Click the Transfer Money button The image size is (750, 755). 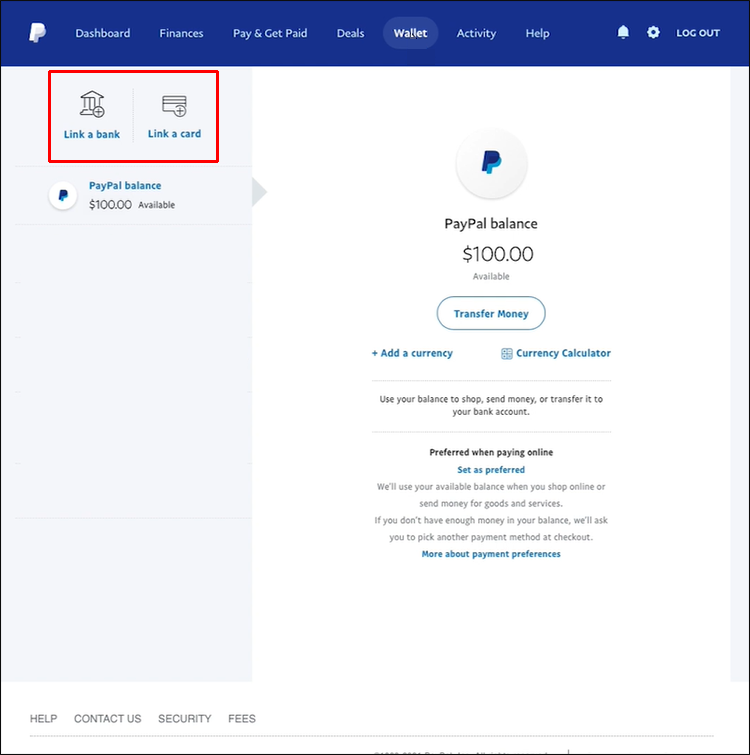pyautogui.click(x=491, y=313)
